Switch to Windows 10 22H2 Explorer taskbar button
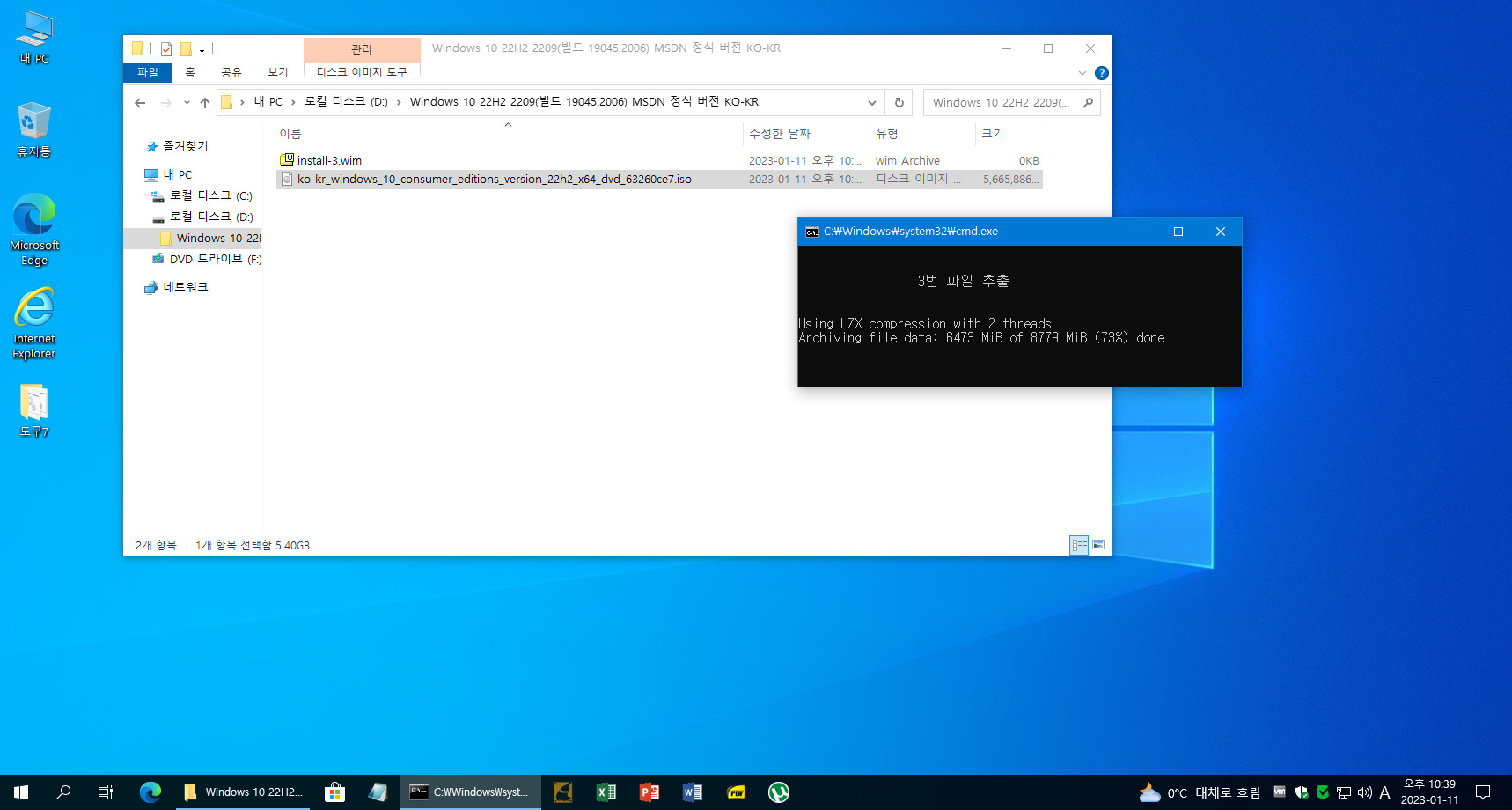This screenshot has height=810, width=1512. (x=243, y=792)
